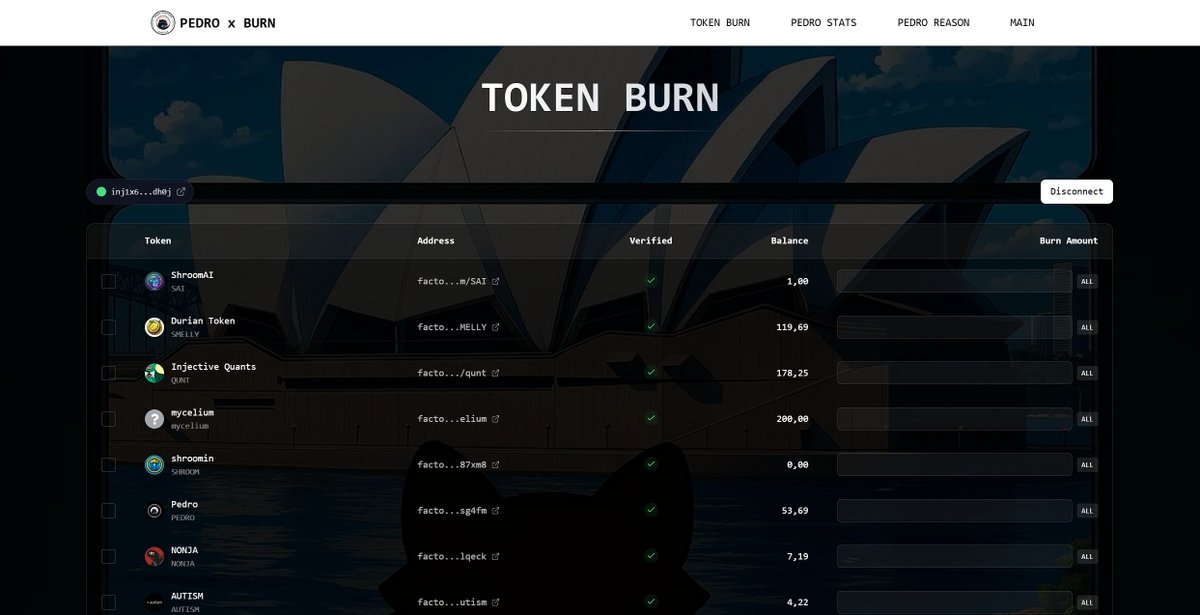1200x615 pixels.
Task: Click the AUTISM token icon
Action: pyautogui.click(x=154, y=602)
